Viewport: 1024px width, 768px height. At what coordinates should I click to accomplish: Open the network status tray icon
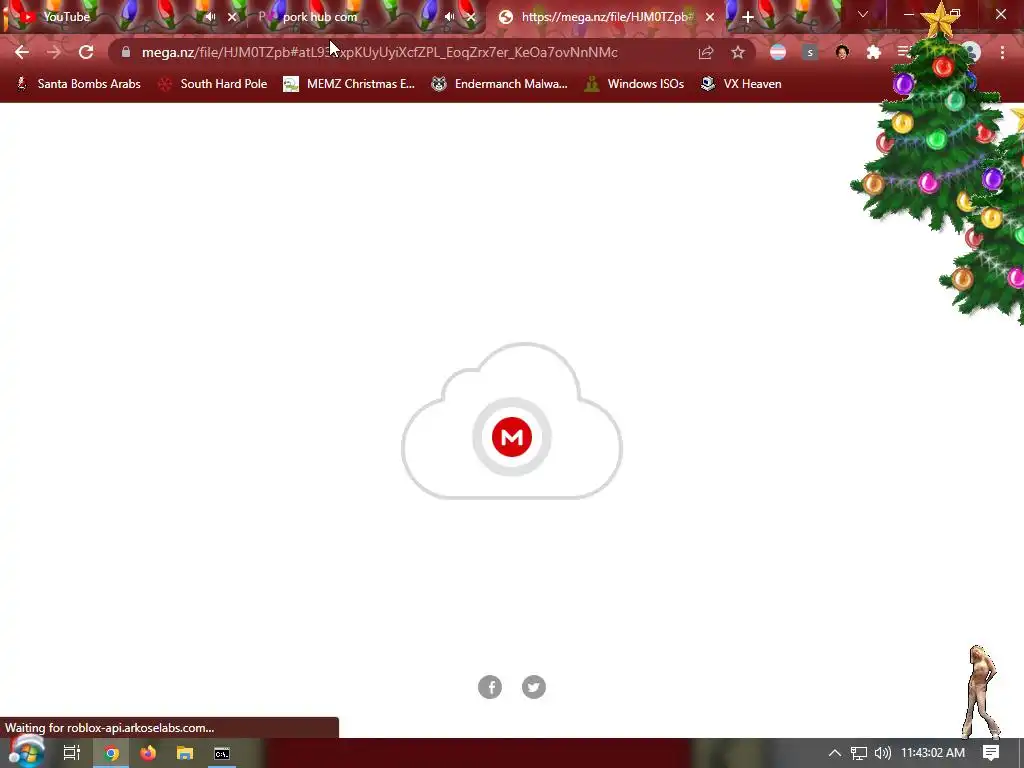[x=859, y=753]
